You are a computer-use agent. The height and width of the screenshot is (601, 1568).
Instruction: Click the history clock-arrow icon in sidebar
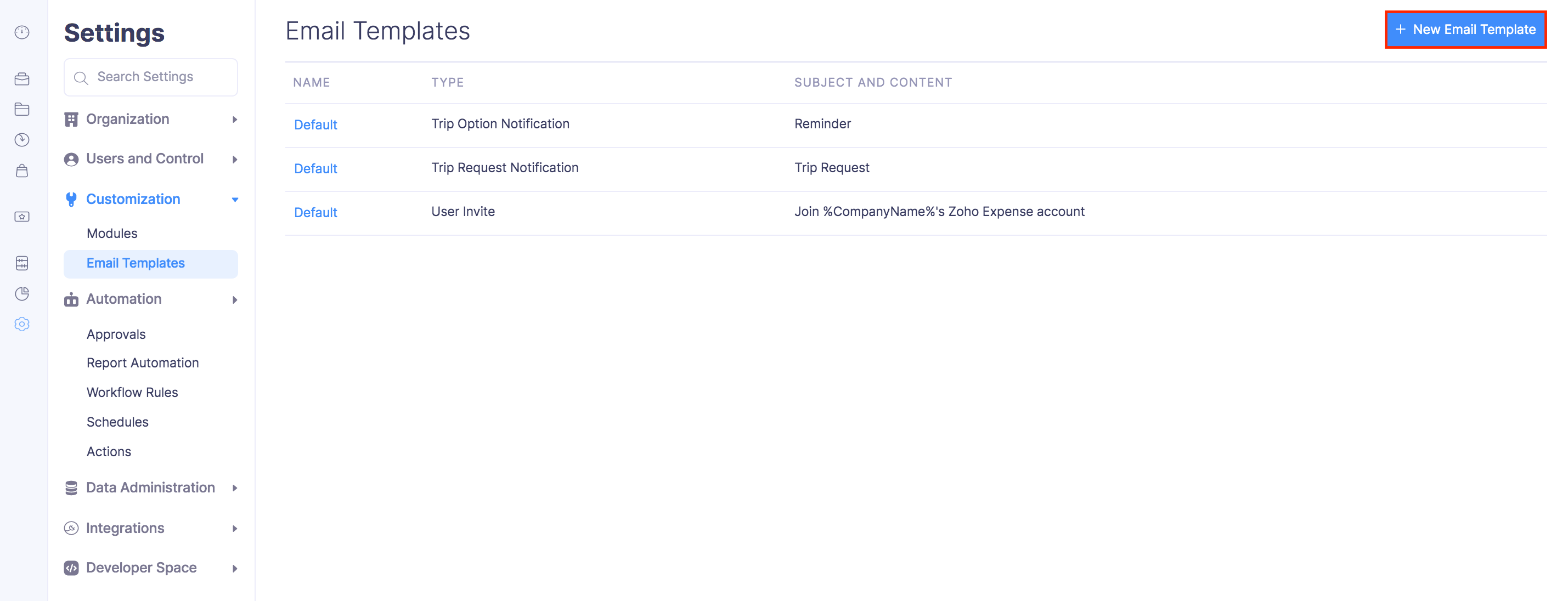click(22, 139)
